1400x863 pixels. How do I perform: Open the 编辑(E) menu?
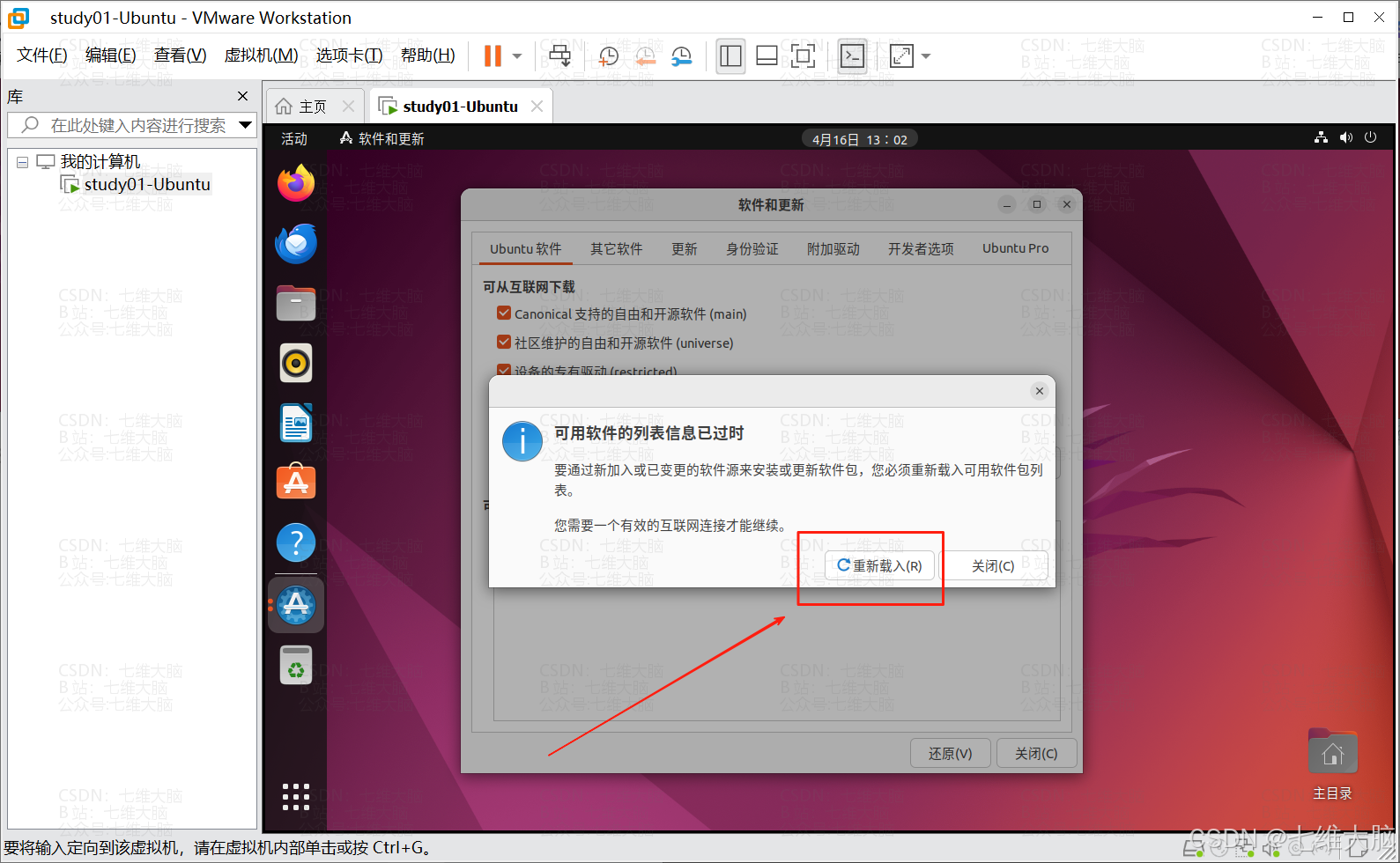pyautogui.click(x=110, y=55)
